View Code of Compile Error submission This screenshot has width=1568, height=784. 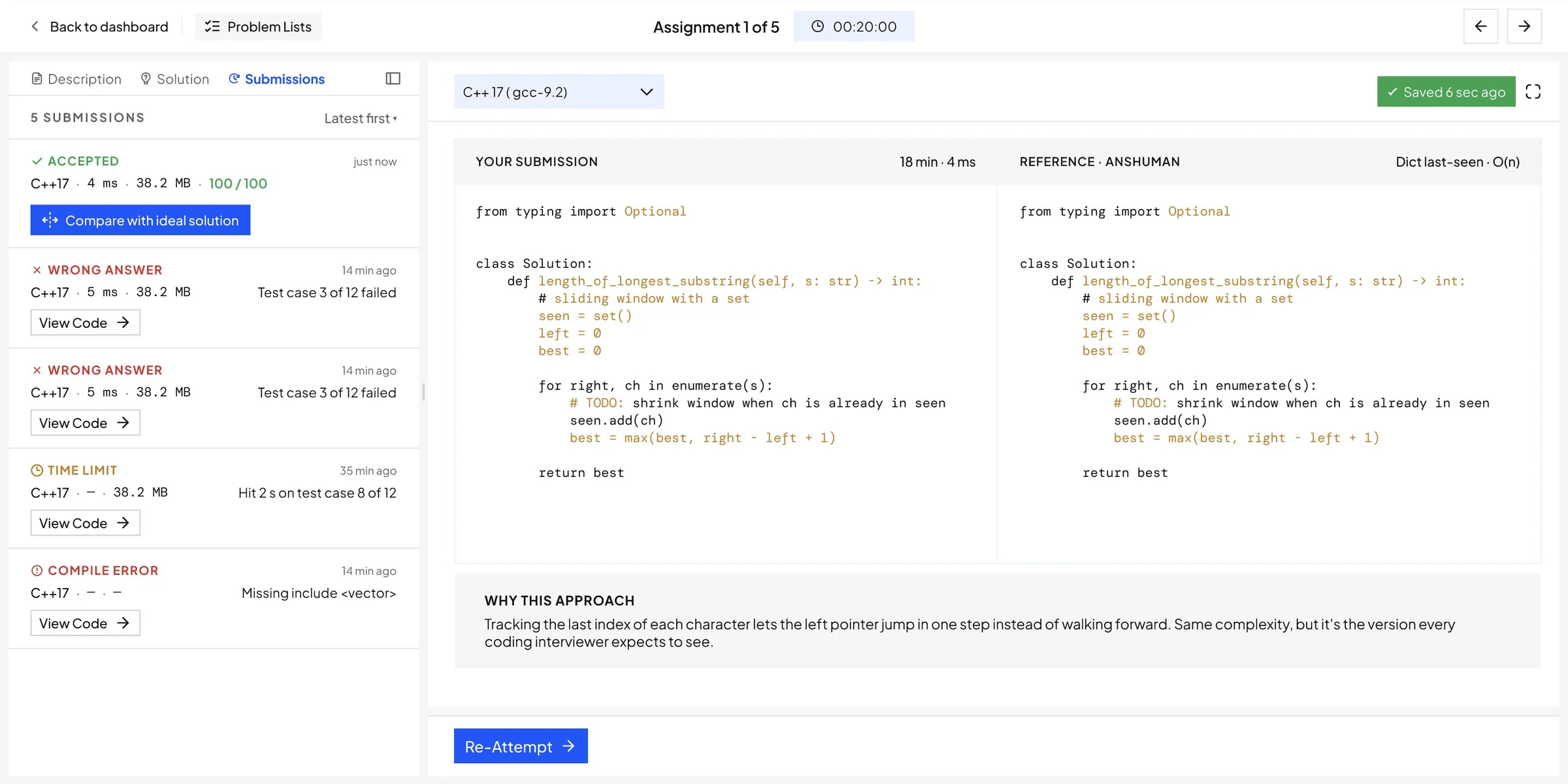(85, 623)
